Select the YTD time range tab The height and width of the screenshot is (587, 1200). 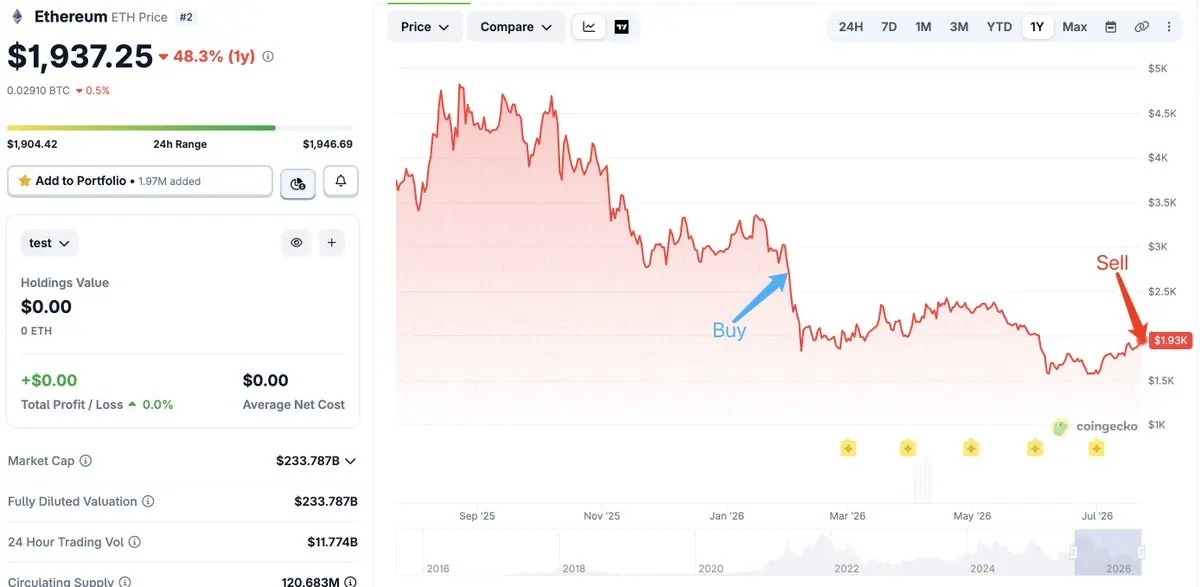(x=999, y=27)
